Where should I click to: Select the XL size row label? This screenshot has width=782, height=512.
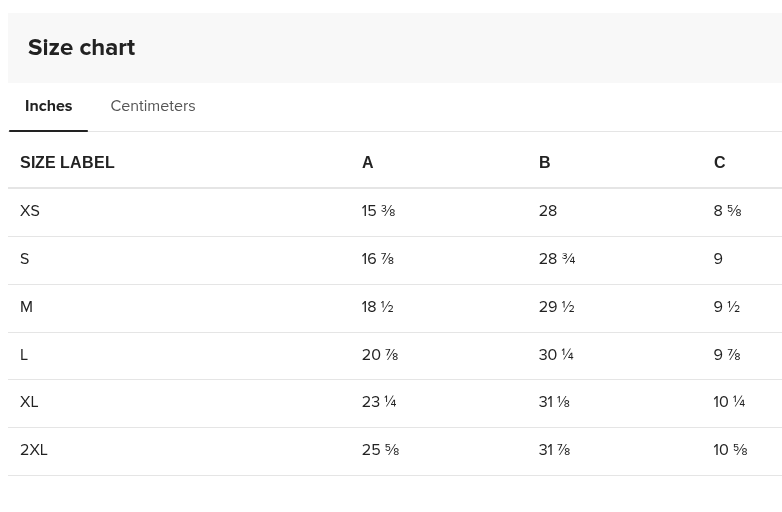click(x=29, y=402)
